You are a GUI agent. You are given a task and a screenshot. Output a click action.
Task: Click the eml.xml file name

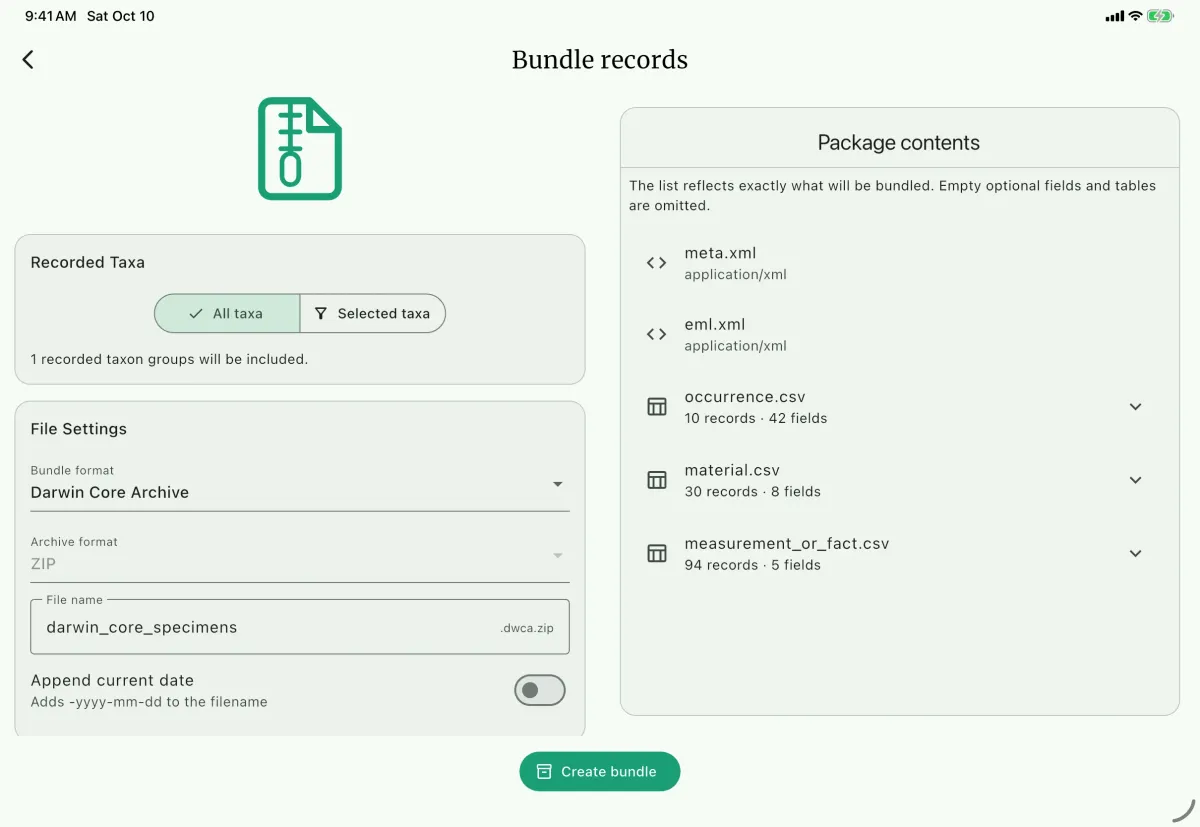(x=715, y=324)
